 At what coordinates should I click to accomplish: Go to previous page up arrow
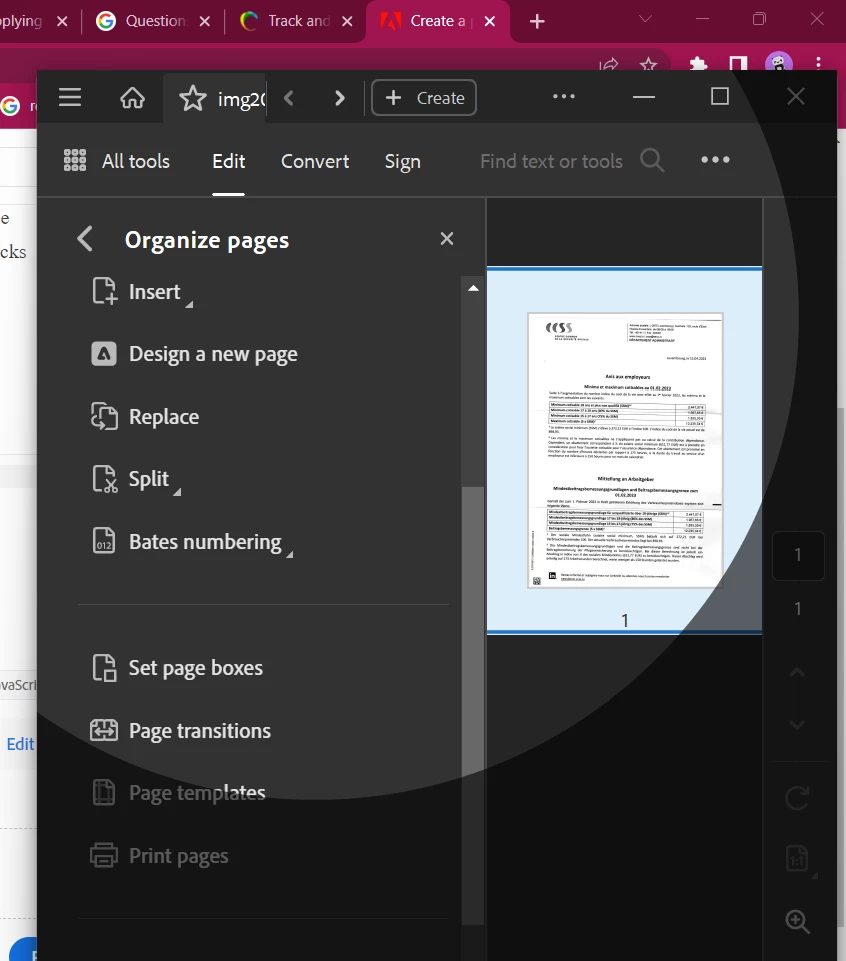pyautogui.click(x=797, y=672)
